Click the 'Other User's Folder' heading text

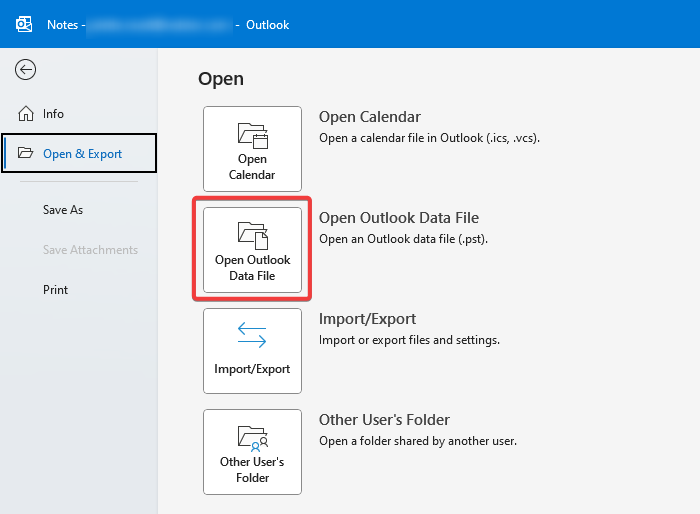tap(384, 420)
